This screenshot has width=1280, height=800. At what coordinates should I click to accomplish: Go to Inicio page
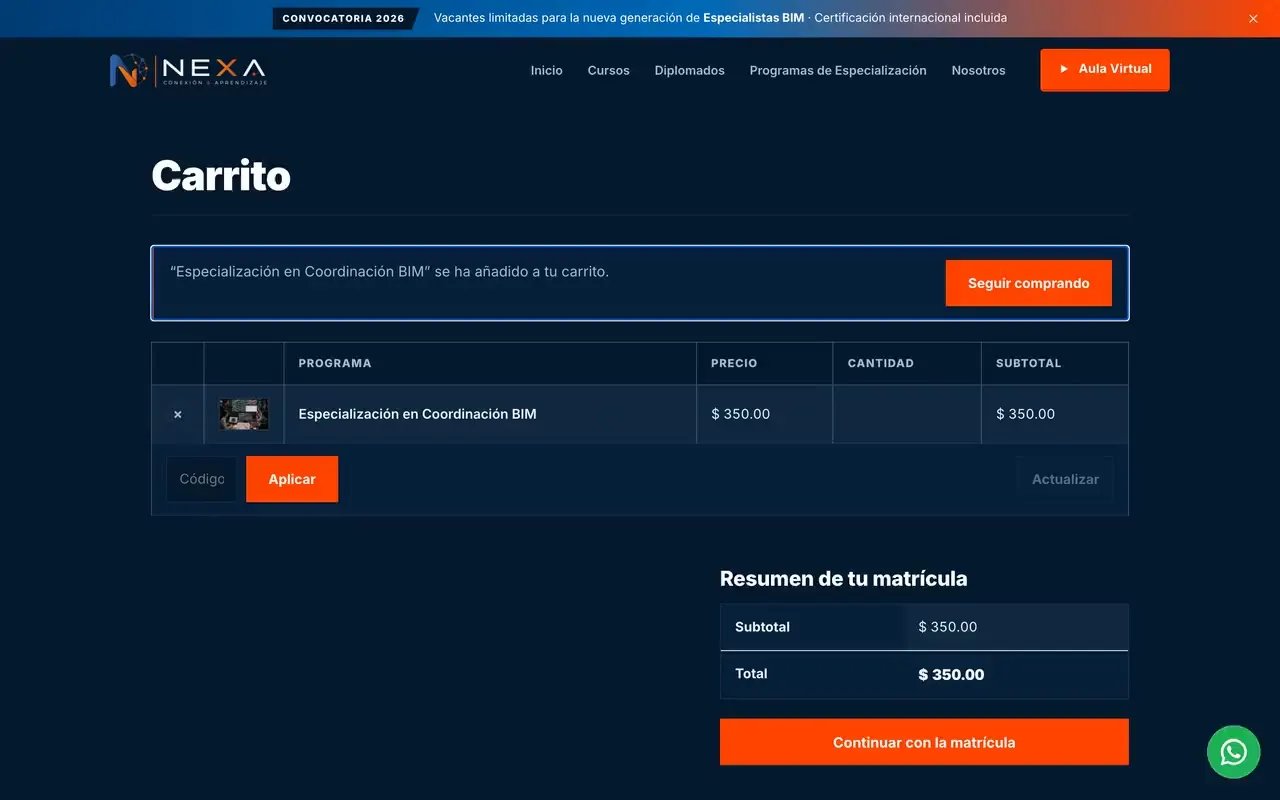[547, 70]
